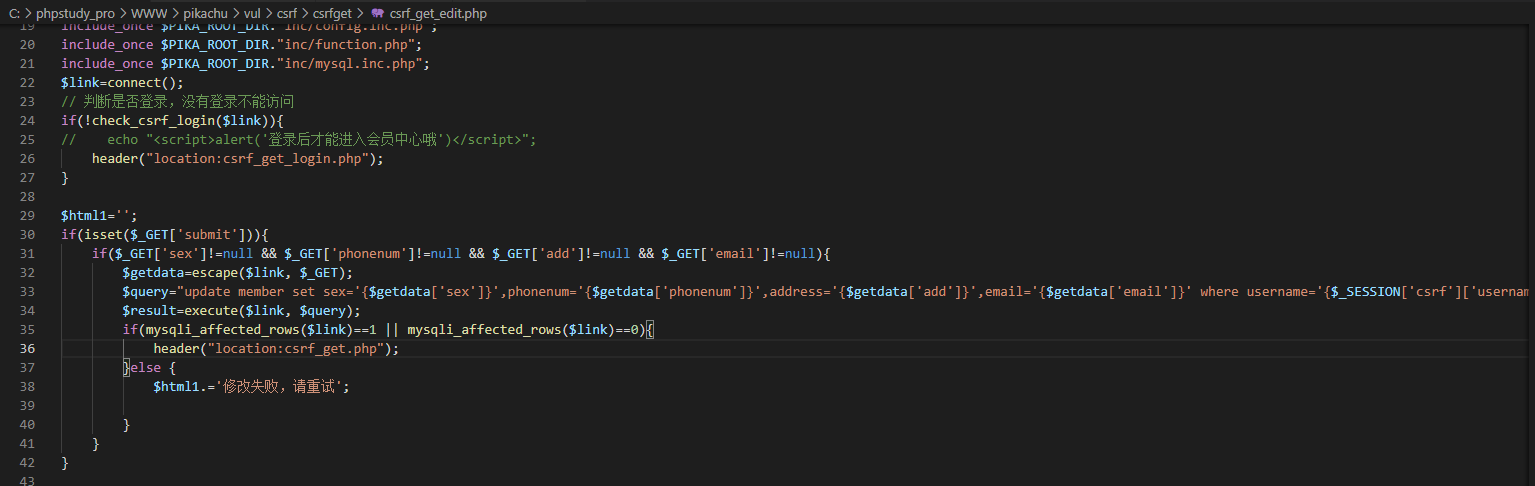Click the C: drive breadcrumb segment
The width and height of the screenshot is (1535, 486).
click(x=15, y=14)
